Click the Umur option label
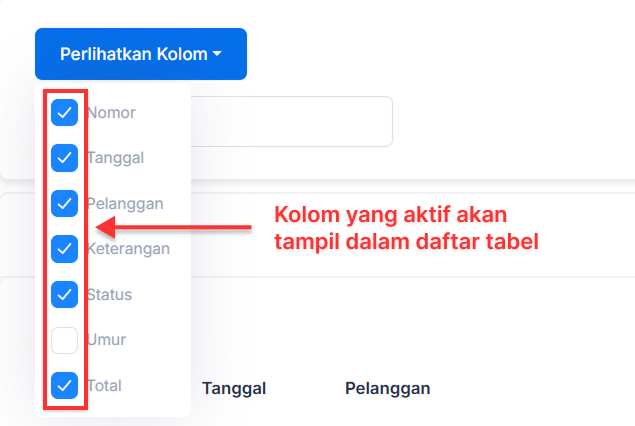 pos(107,340)
